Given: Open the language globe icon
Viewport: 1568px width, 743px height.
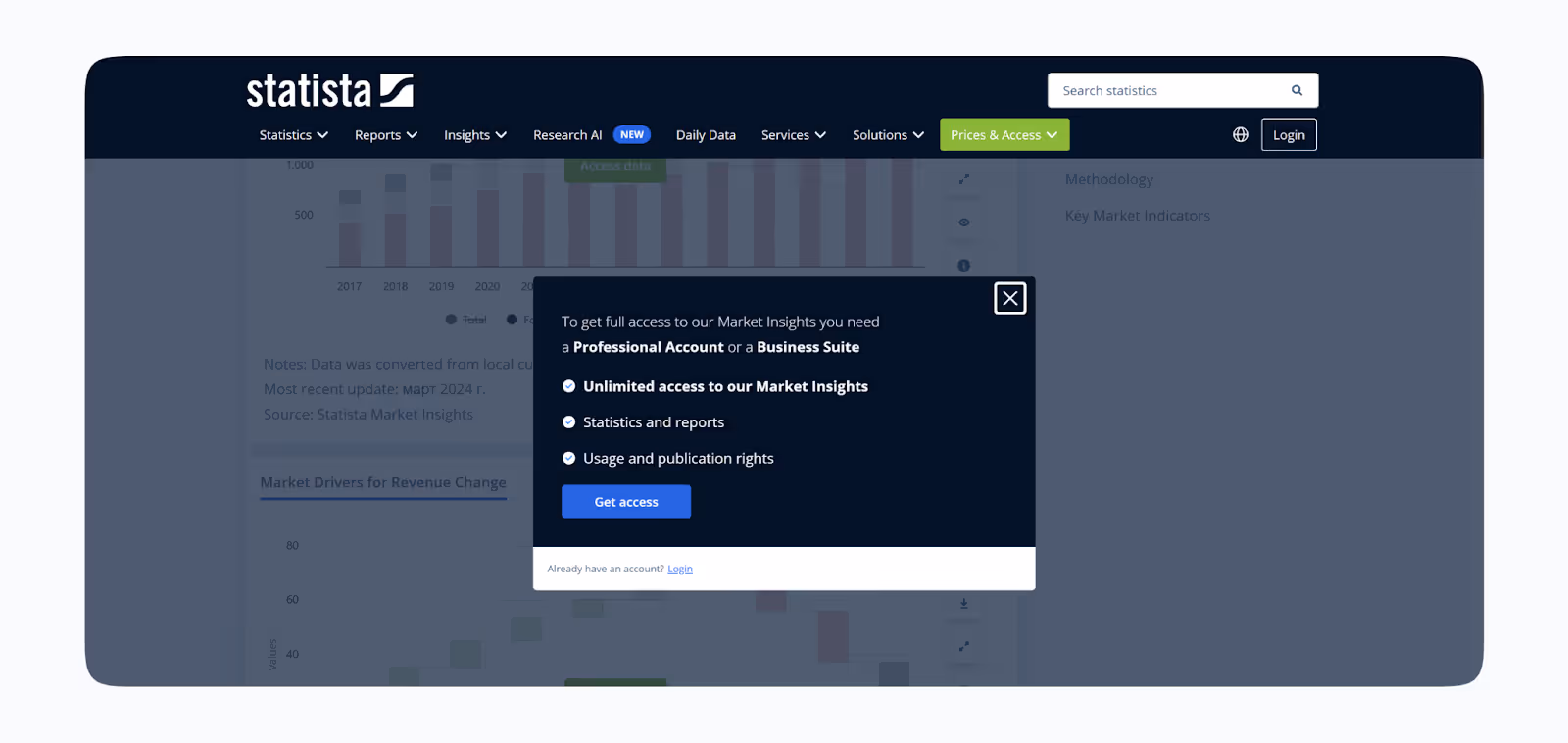Looking at the screenshot, I should (x=1241, y=134).
